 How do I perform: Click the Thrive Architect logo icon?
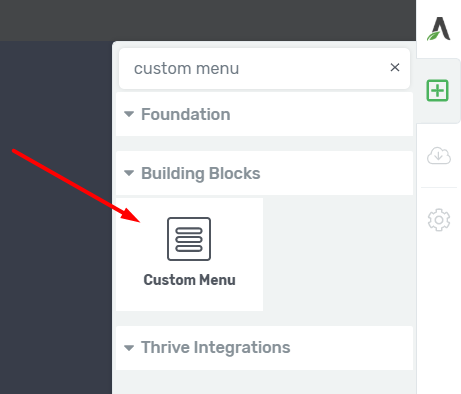click(x=439, y=29)
